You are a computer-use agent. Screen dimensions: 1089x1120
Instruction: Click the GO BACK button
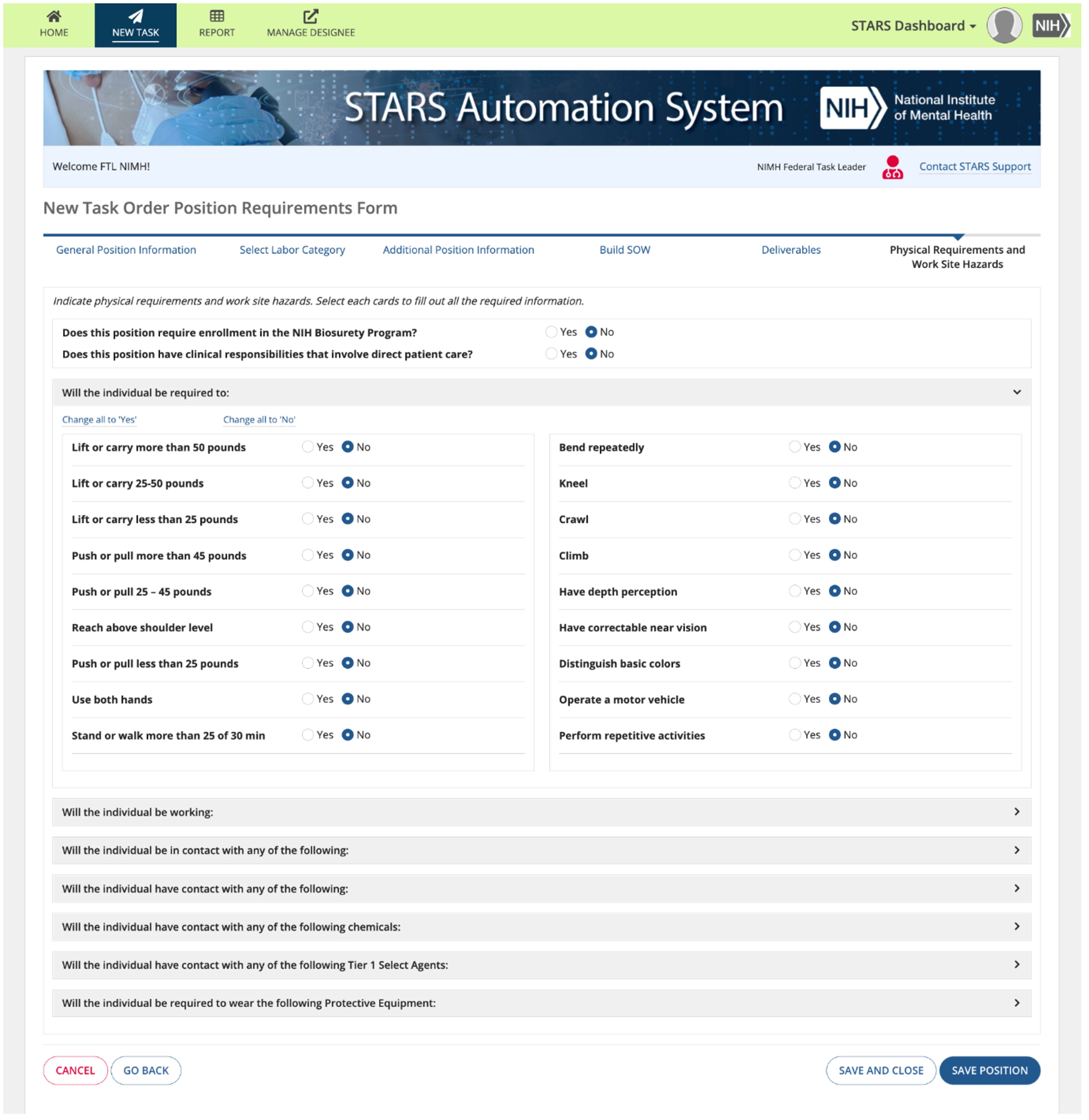tap(146, 1071)
